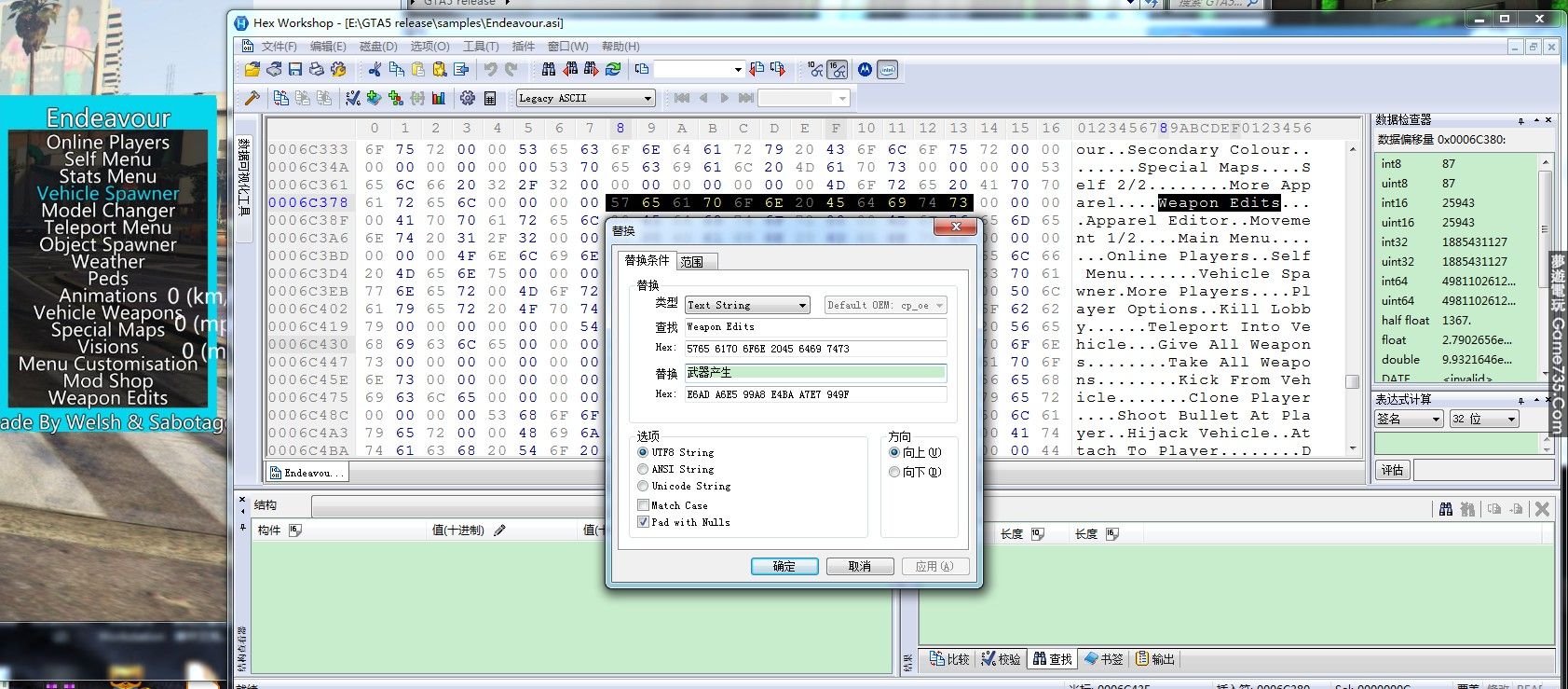Select the Endeavou... document tab
The image size is (1568, 689).
click(x=307, y=473)
